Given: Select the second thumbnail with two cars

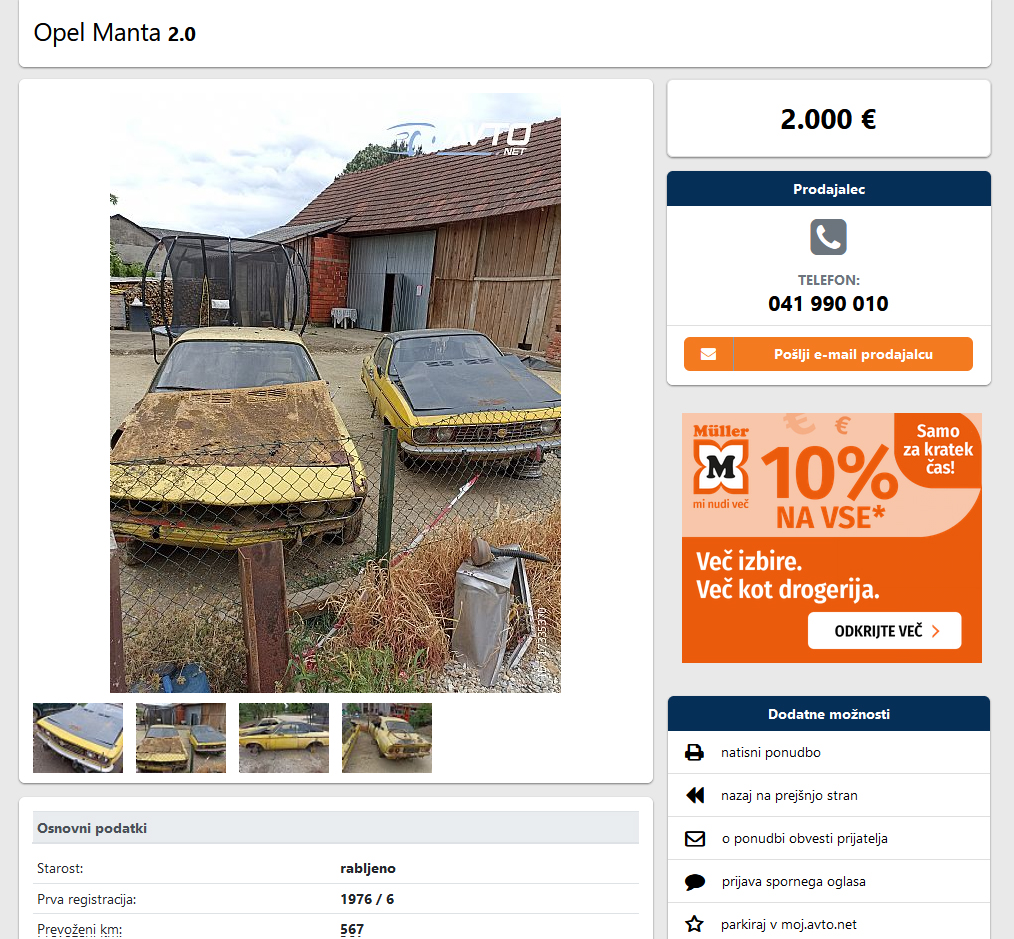Looking at the screenshot, I should point(181,738).
